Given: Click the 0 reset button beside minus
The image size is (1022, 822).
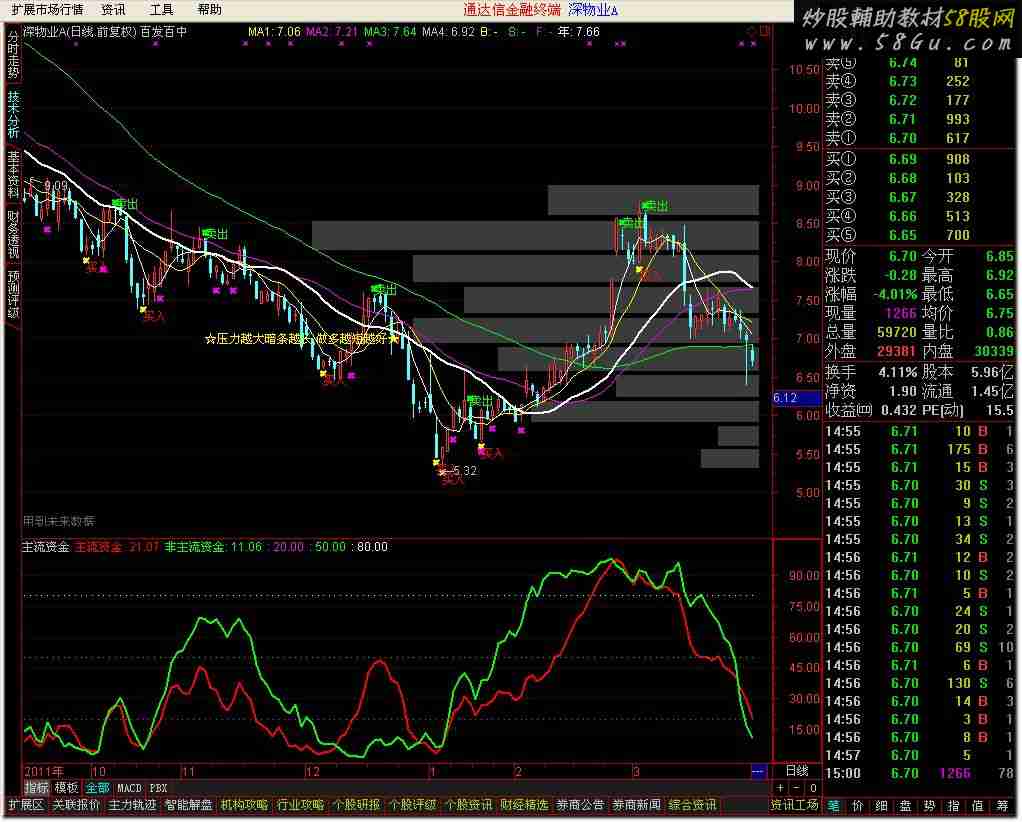Looking at the screenshot, I should click(x=813, y=787).
